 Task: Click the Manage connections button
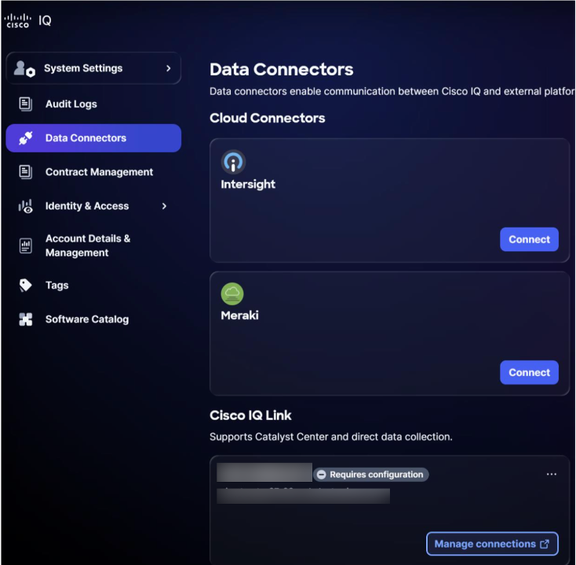[x=492, y=544]
